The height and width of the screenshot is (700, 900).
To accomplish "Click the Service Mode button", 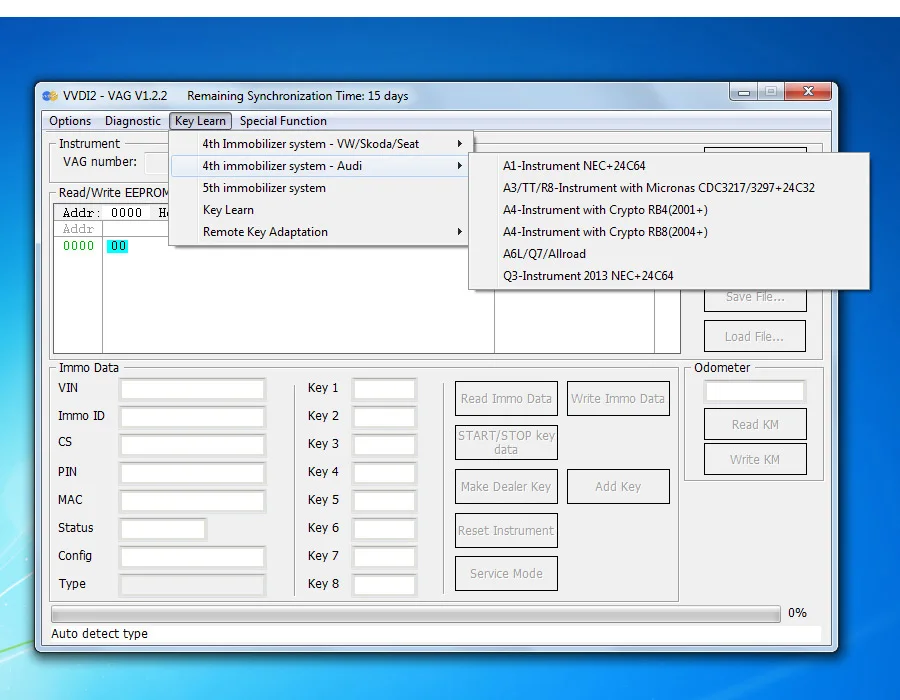I will [506, 574].
